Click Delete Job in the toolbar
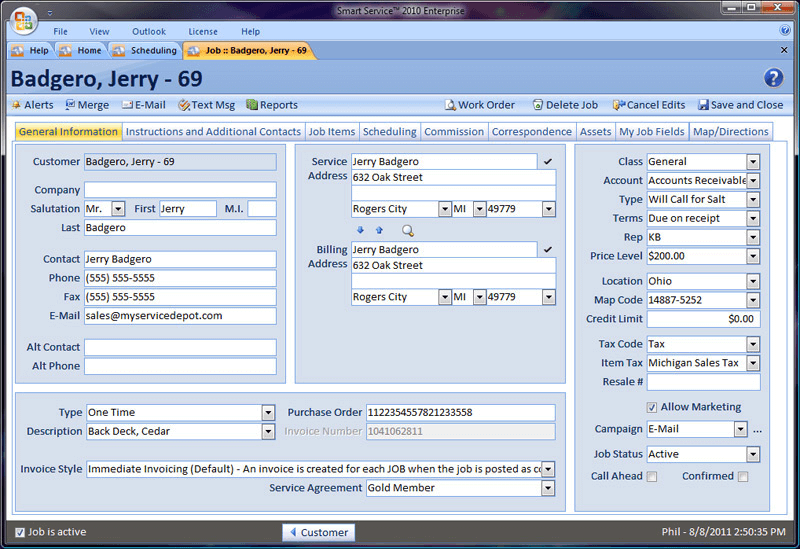The height and width of the screenshot is (549, 800). pyautogui.click(x=565, y=105)
